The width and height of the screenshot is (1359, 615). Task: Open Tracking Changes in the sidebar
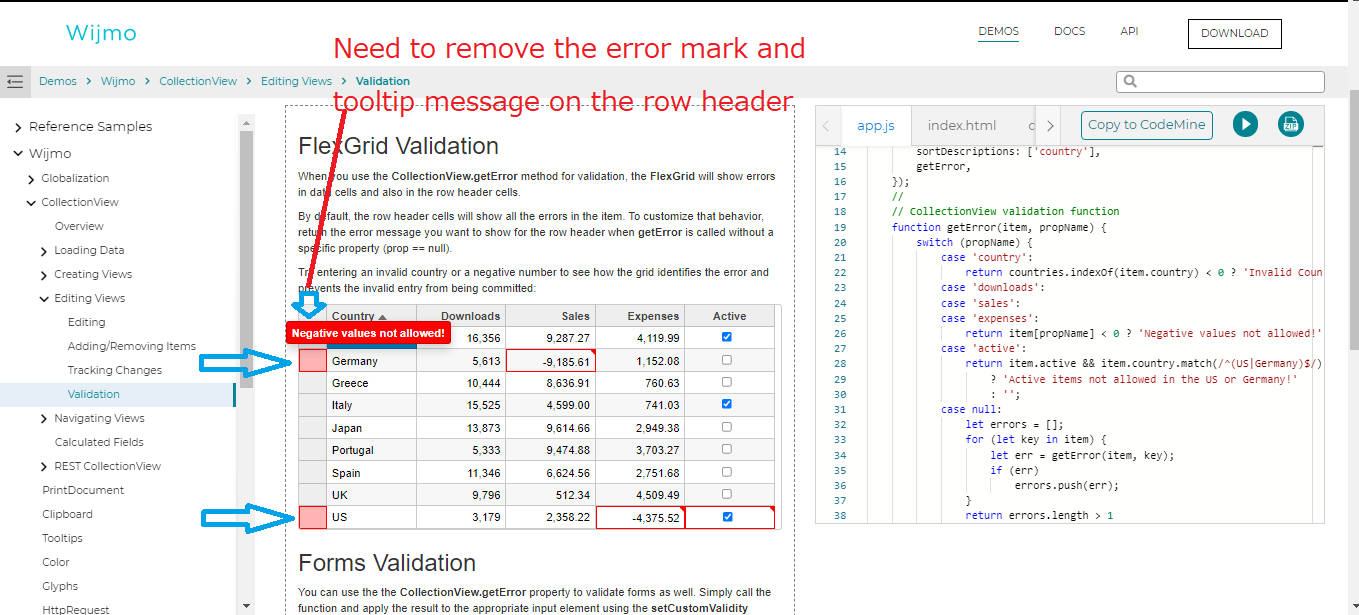click(115, 370)
